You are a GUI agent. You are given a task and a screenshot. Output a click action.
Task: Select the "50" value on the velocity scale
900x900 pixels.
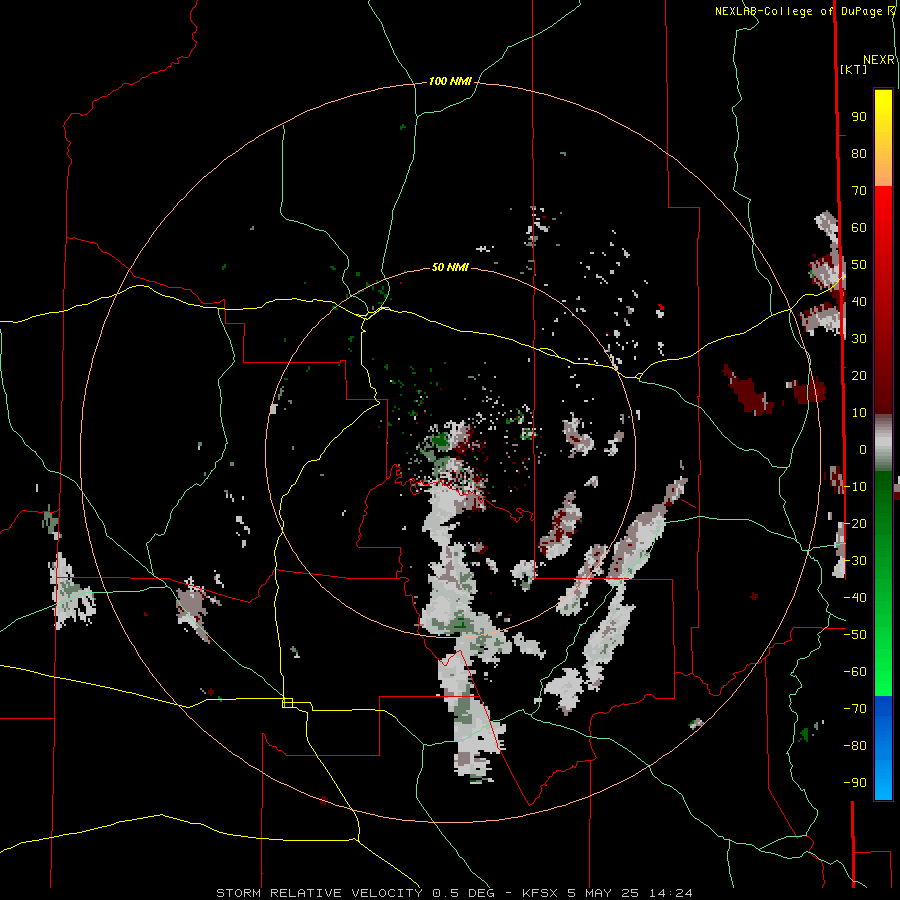pyautogui.click(x=859, y=265)
